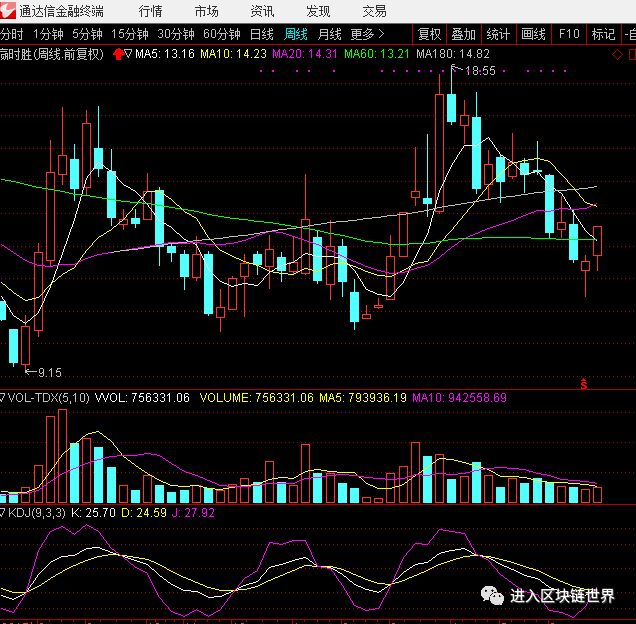The image size is (636, 624).
Task: Click the 标记 mark button
Action: click(604, 34)
